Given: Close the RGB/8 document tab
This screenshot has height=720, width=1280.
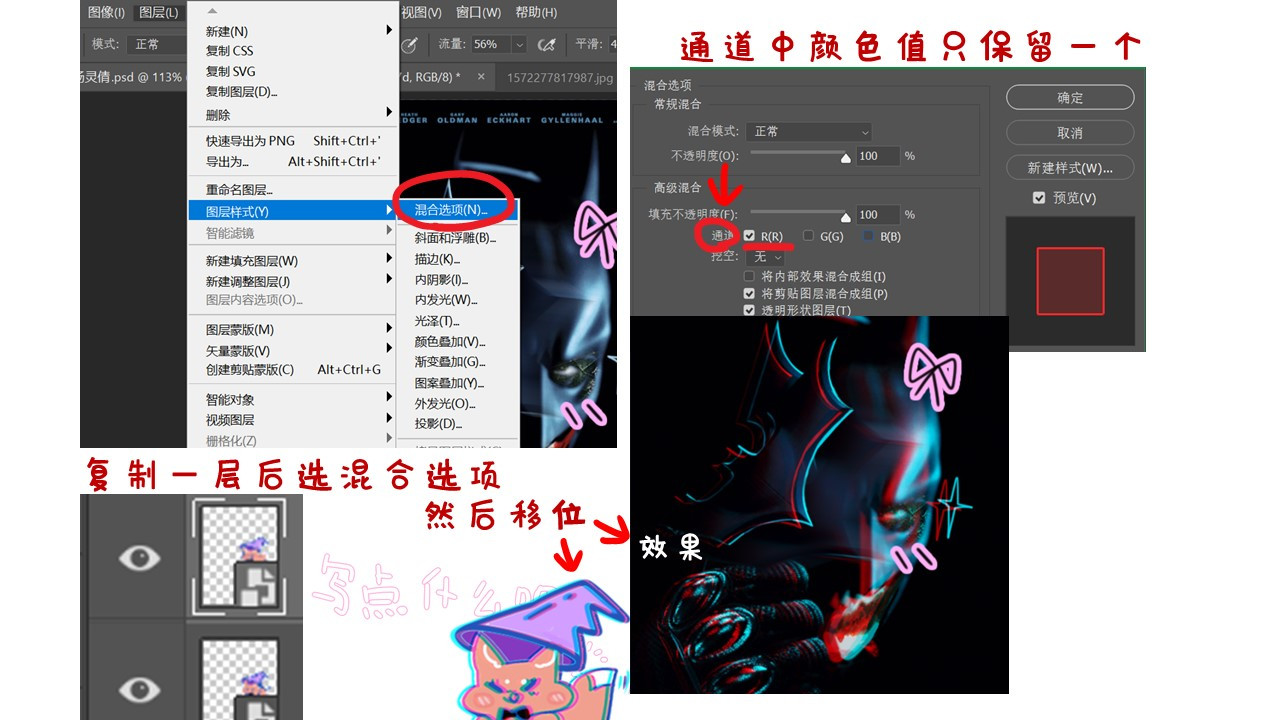Looking at the screenshot, I should click(x=481, y=77).
